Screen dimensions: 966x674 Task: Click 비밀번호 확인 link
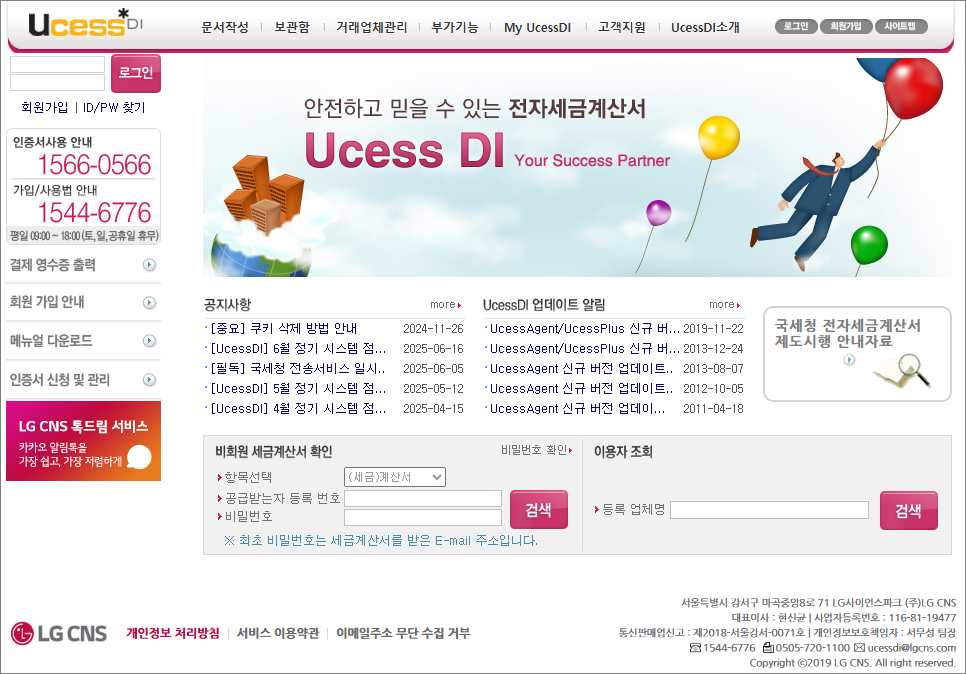click(x=536, y=450)
